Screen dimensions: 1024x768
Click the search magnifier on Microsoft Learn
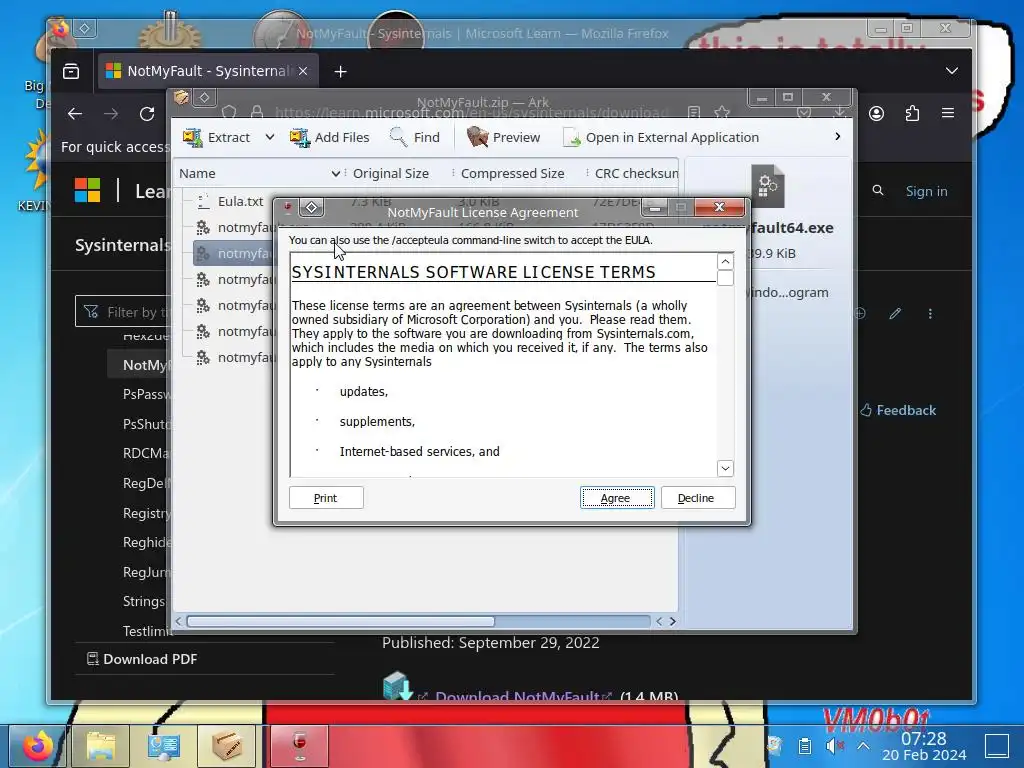tap(878, 190)
